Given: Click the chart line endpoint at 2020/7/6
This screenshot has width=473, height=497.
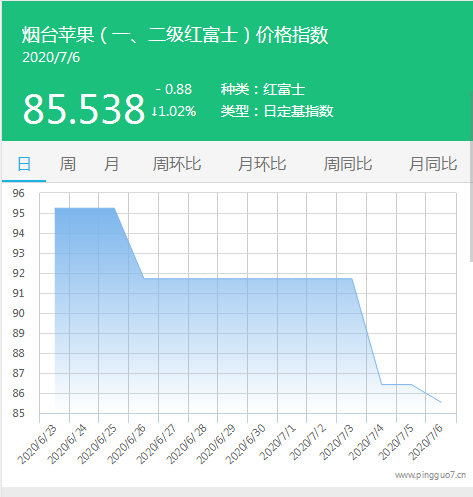Looking at the screenshot, I should (x=441, y=402).
